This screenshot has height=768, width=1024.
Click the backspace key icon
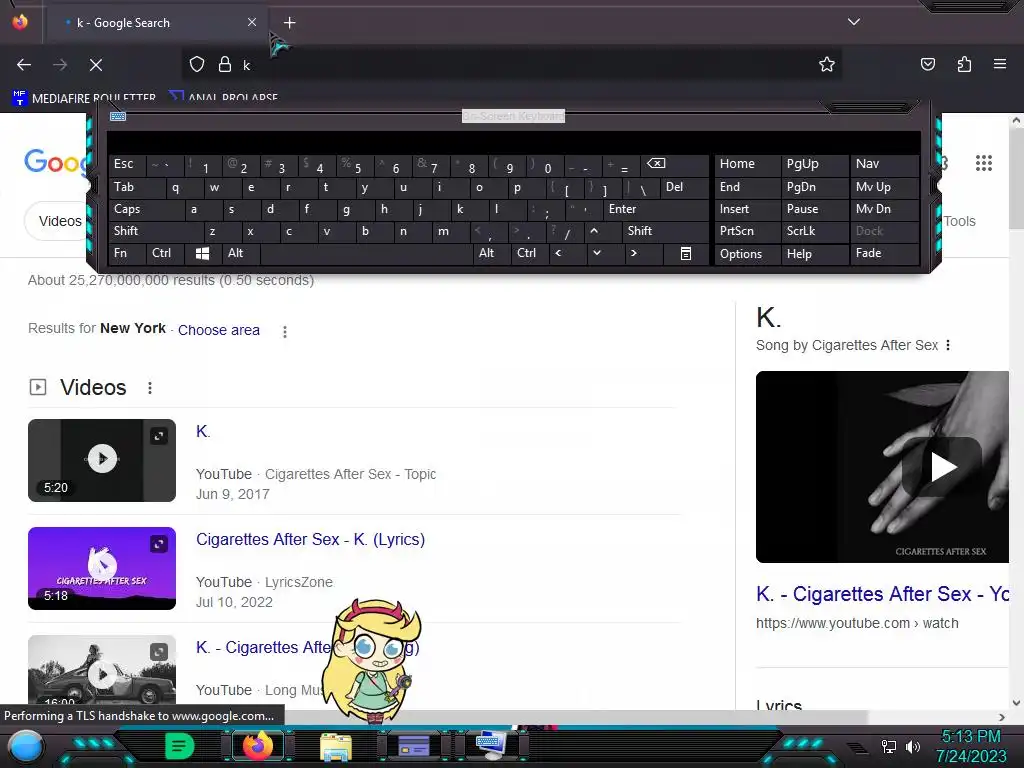point(673,165)
